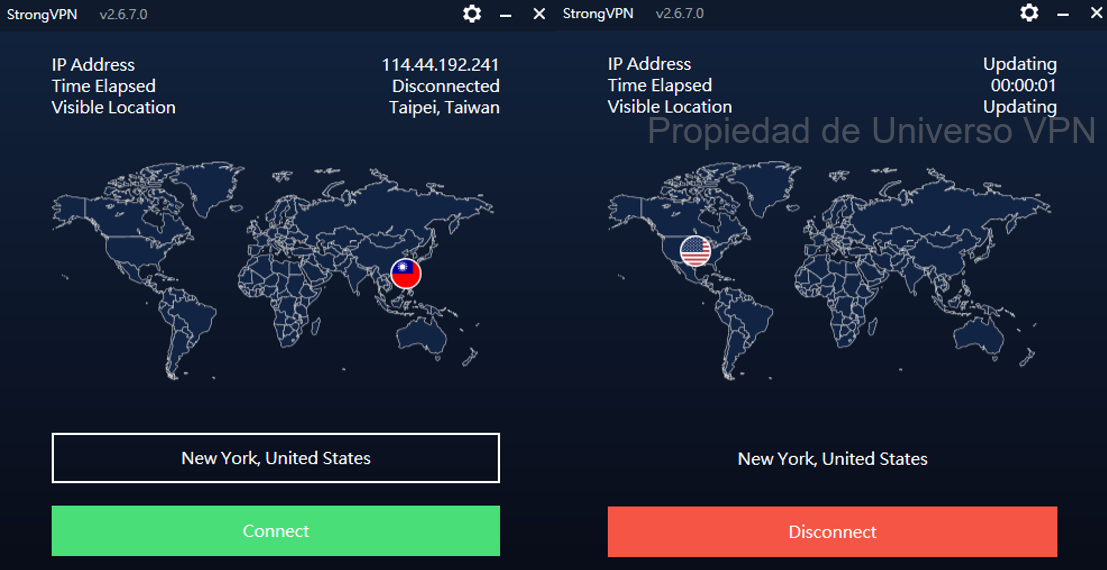The width and height of the screenshot is (1107, 570).
Task: Open settings gear in right StrongVPN window
Action: pos(1029,13)
